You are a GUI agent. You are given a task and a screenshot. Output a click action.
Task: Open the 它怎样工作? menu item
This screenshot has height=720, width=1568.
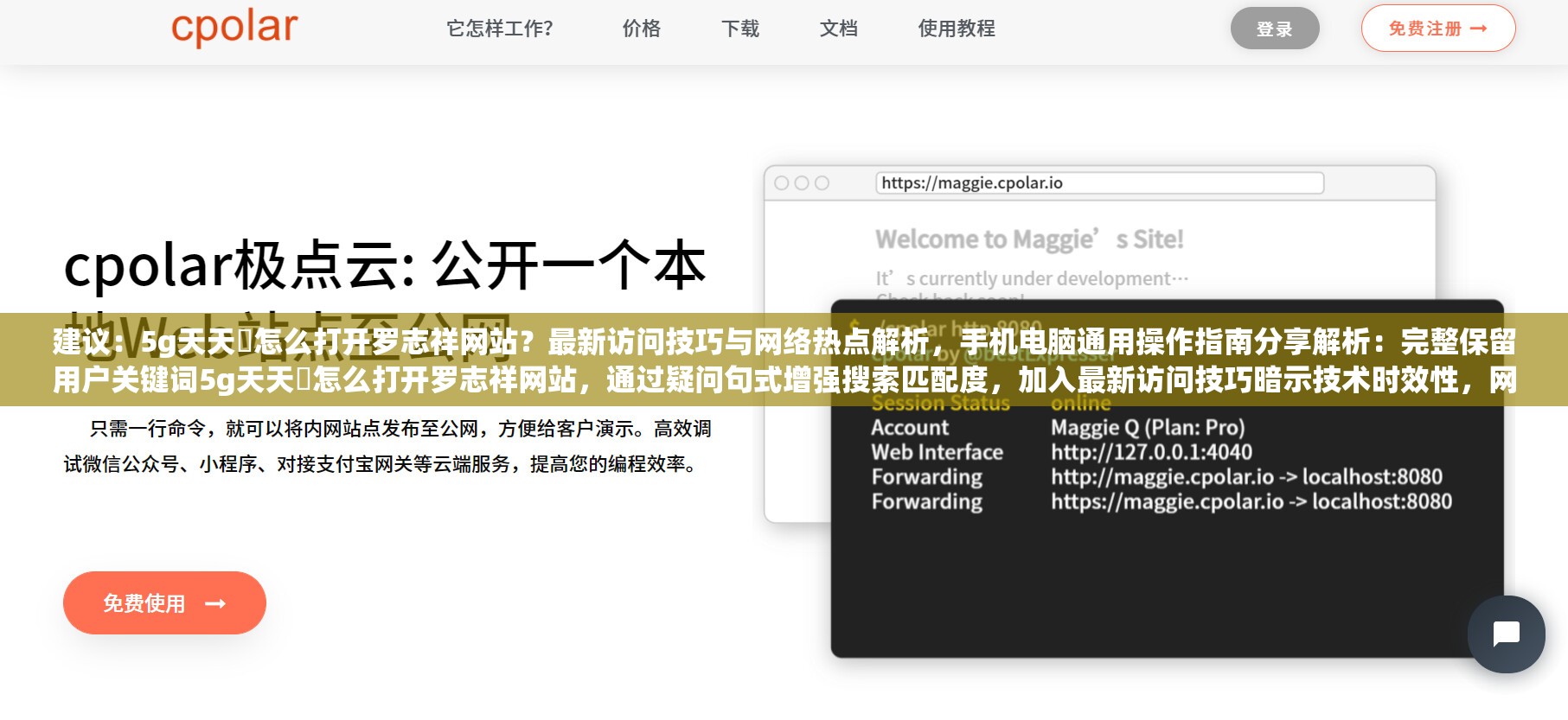(x=500, y=29)
